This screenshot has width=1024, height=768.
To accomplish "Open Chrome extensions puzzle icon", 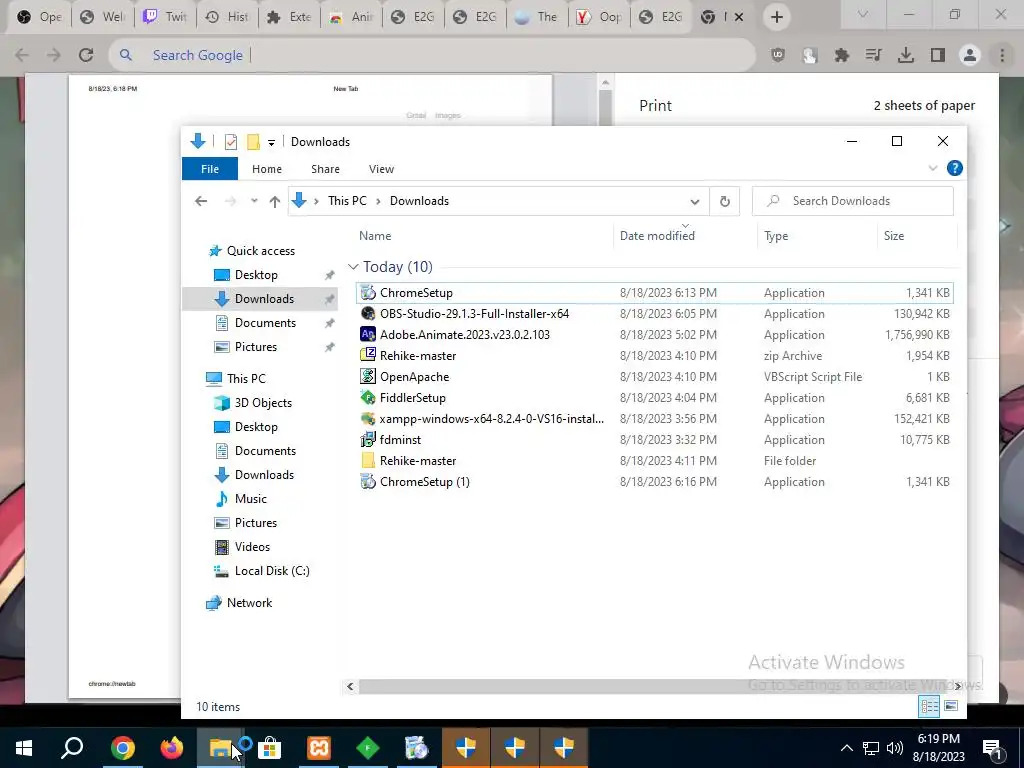I will [841, 56].
